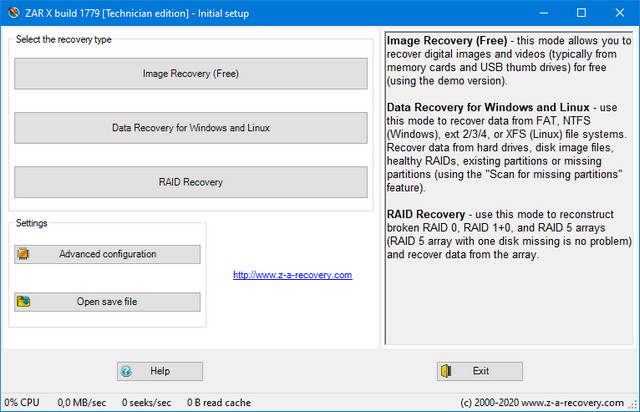Click the question mark Help icon

pos(126,371)
